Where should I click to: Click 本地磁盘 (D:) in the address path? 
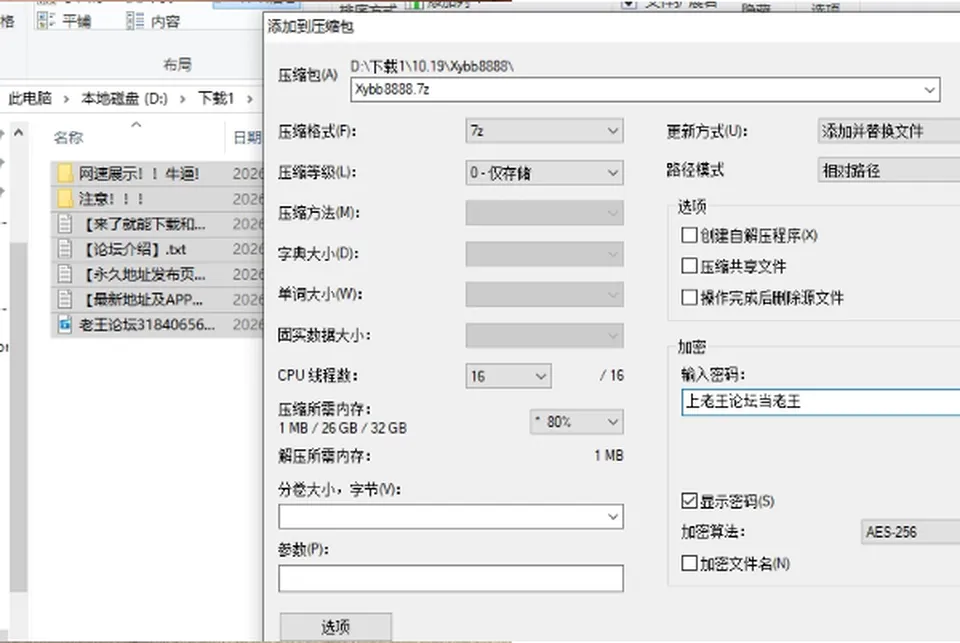(x=124, y=98)
